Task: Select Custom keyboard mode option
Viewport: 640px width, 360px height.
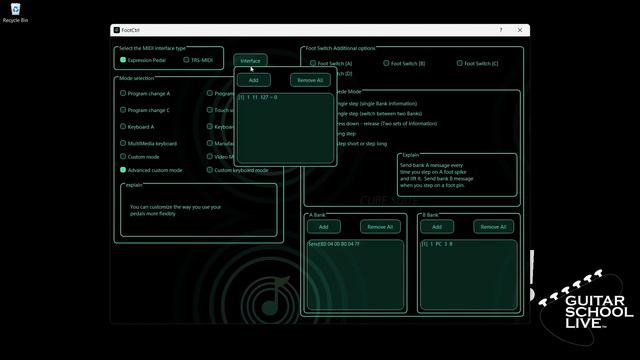Action: (238, 170)
